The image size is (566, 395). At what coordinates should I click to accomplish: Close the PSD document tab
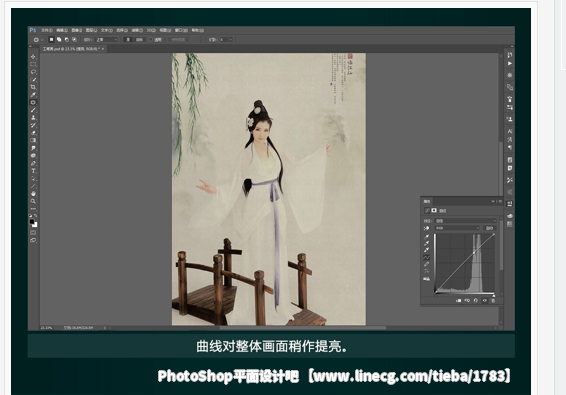[103, 49]
